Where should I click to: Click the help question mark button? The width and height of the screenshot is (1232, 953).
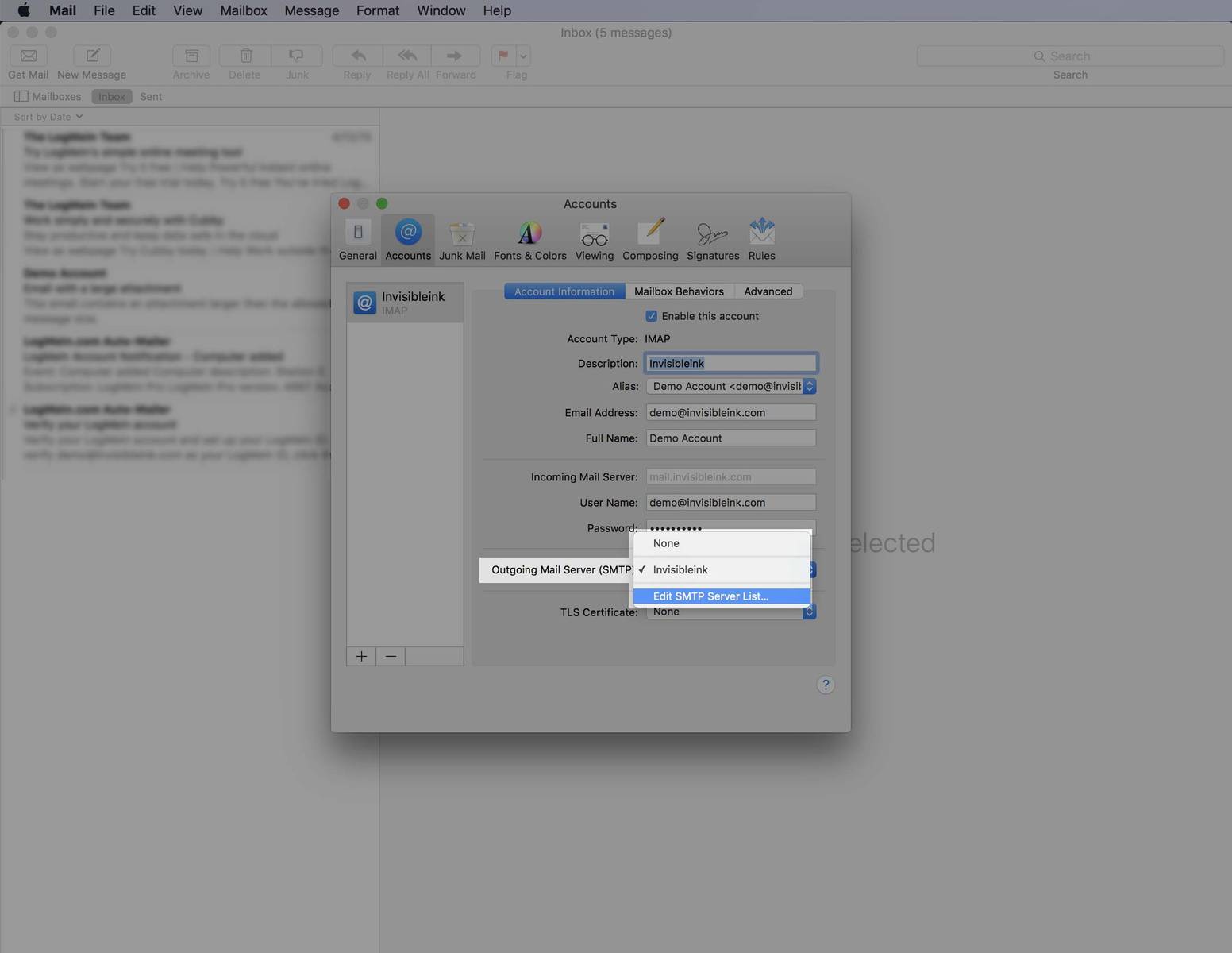coord(826,685)
